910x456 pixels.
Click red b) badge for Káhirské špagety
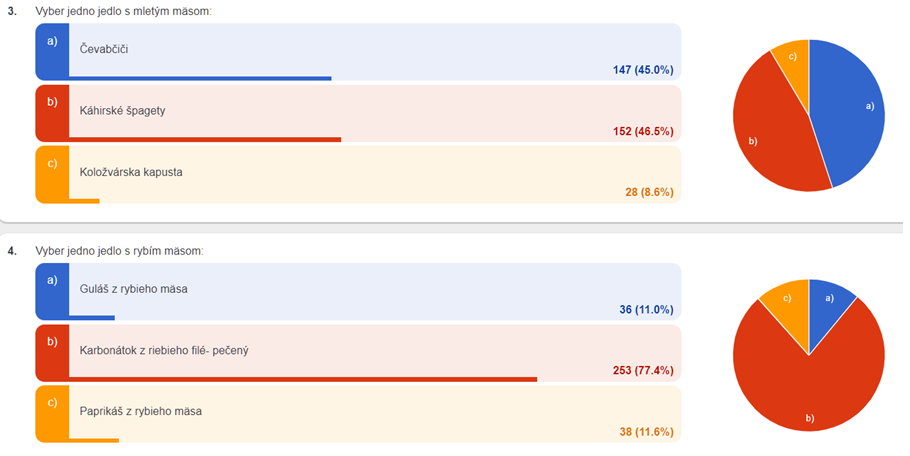coord(52,113)
